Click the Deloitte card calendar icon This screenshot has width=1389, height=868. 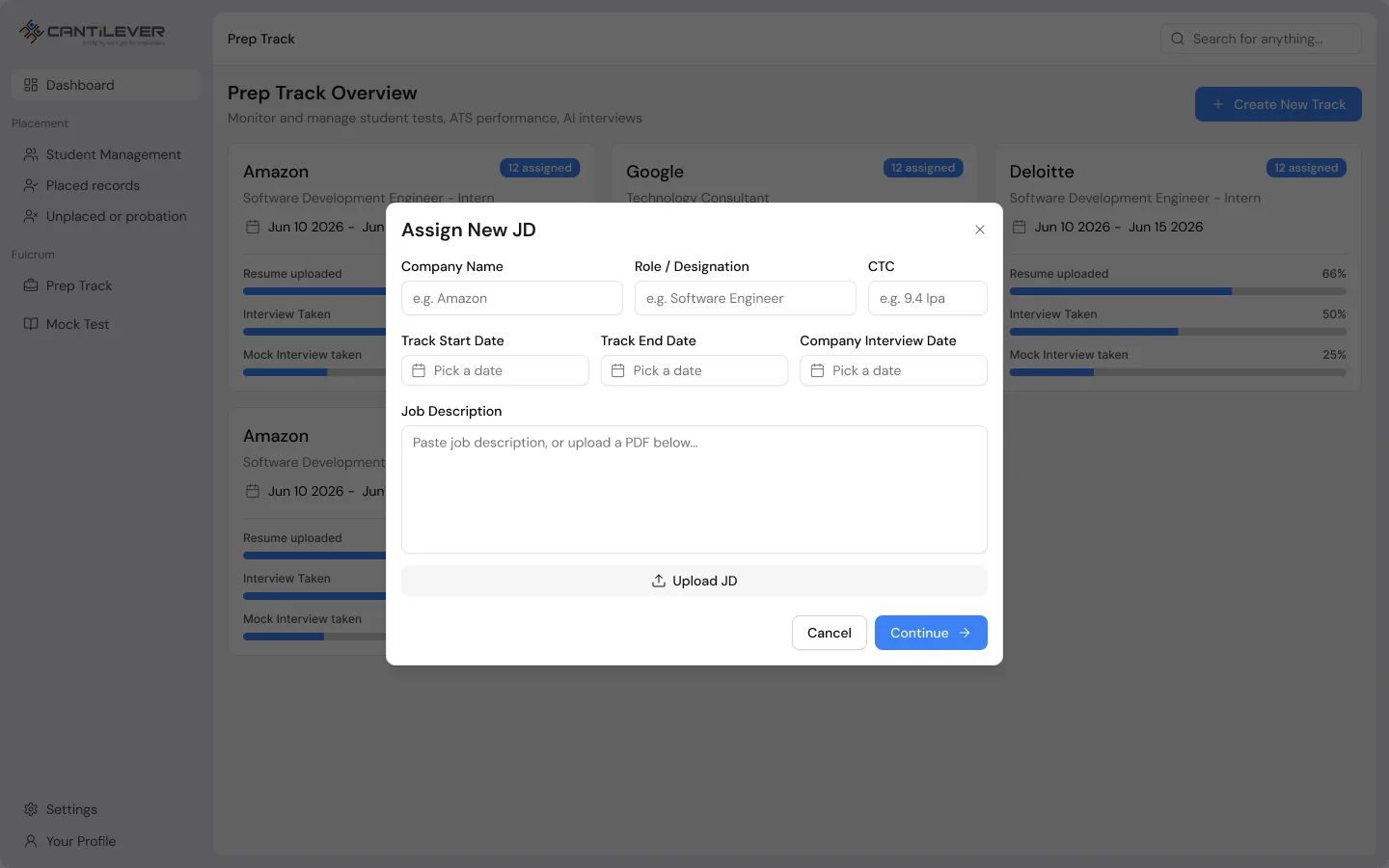click(x=1019, y=227)
